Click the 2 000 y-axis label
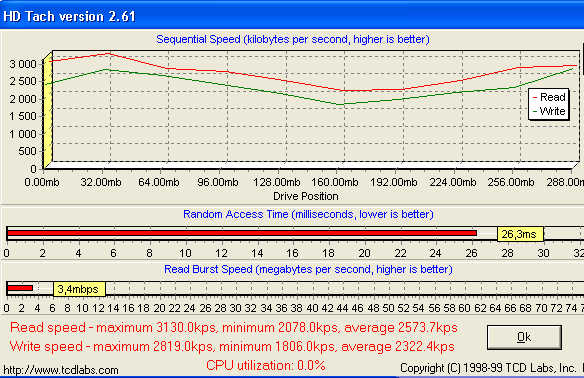The height and width of the screenshot is (378, 584). pyautogui.click(x=23, y=99)
